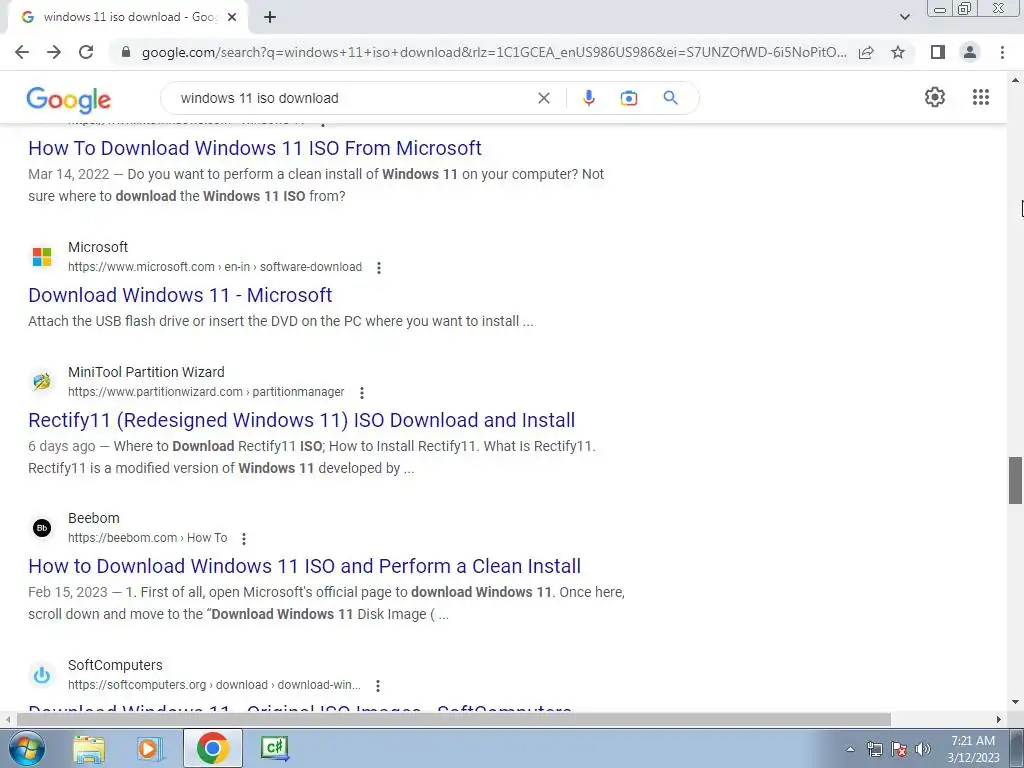Open 'How To Download Windows 11 ISO From Microsoft'
1024x768 pixels.
click(255, 148)
